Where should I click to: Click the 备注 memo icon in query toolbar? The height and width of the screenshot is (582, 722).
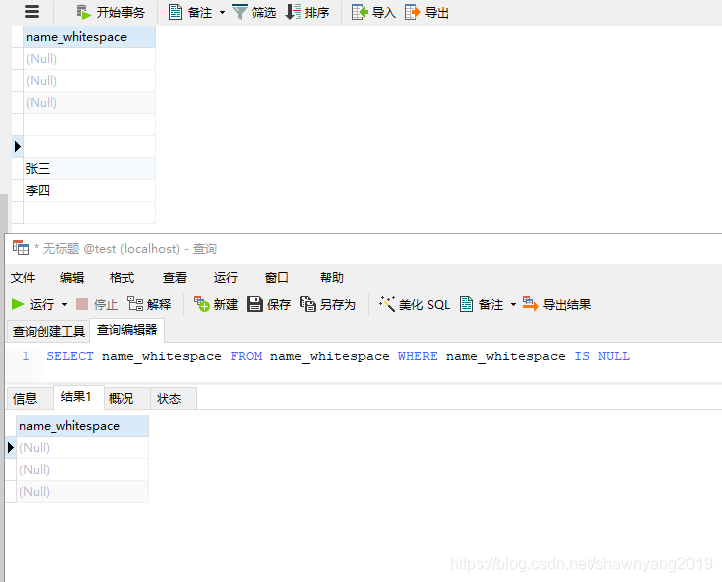click(466, 304)
